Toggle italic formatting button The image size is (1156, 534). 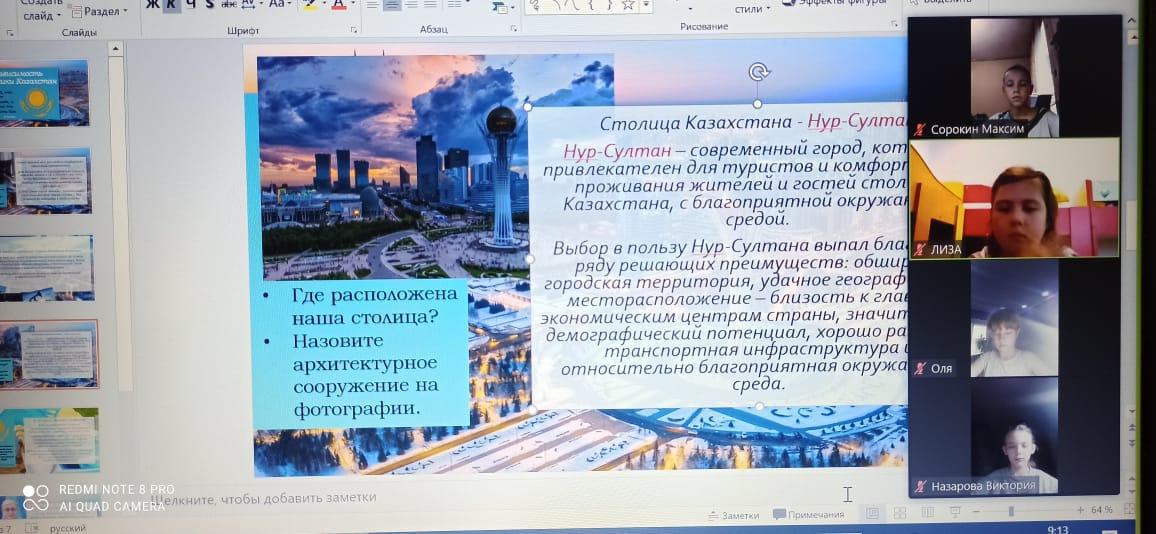(x=172, y=4)
